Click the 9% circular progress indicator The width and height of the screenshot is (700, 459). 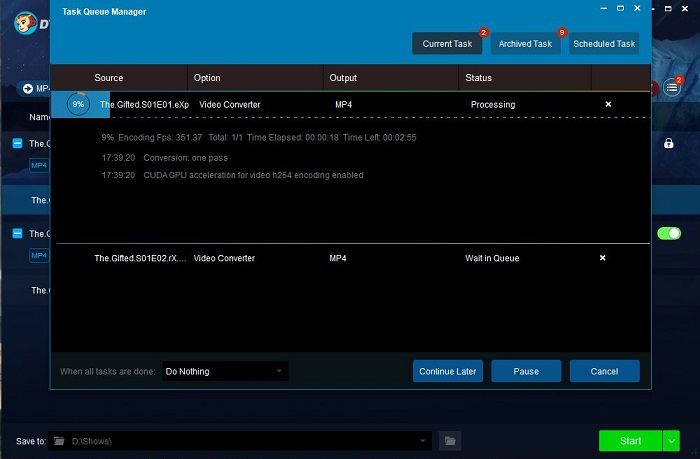click(x=78, y=104)
